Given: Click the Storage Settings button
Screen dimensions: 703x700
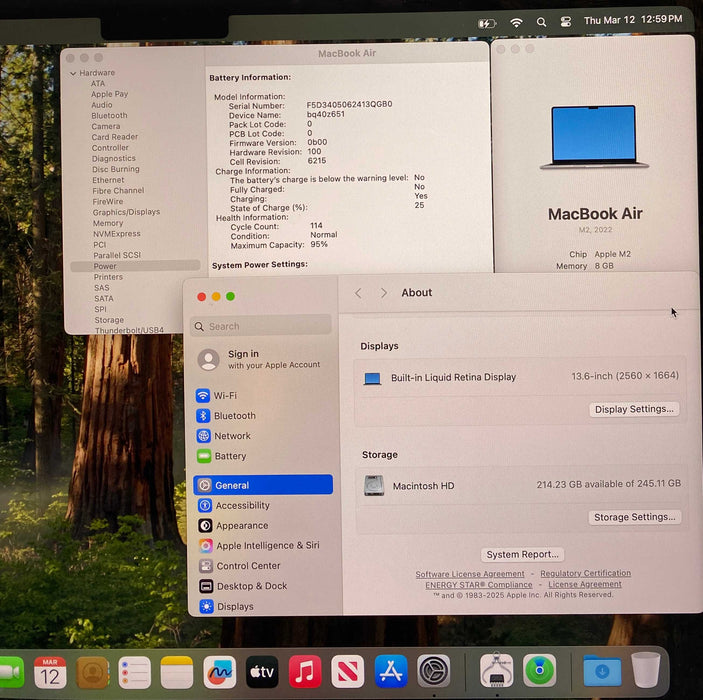Looking at the screenshot, I should click(x=634, y=517).
